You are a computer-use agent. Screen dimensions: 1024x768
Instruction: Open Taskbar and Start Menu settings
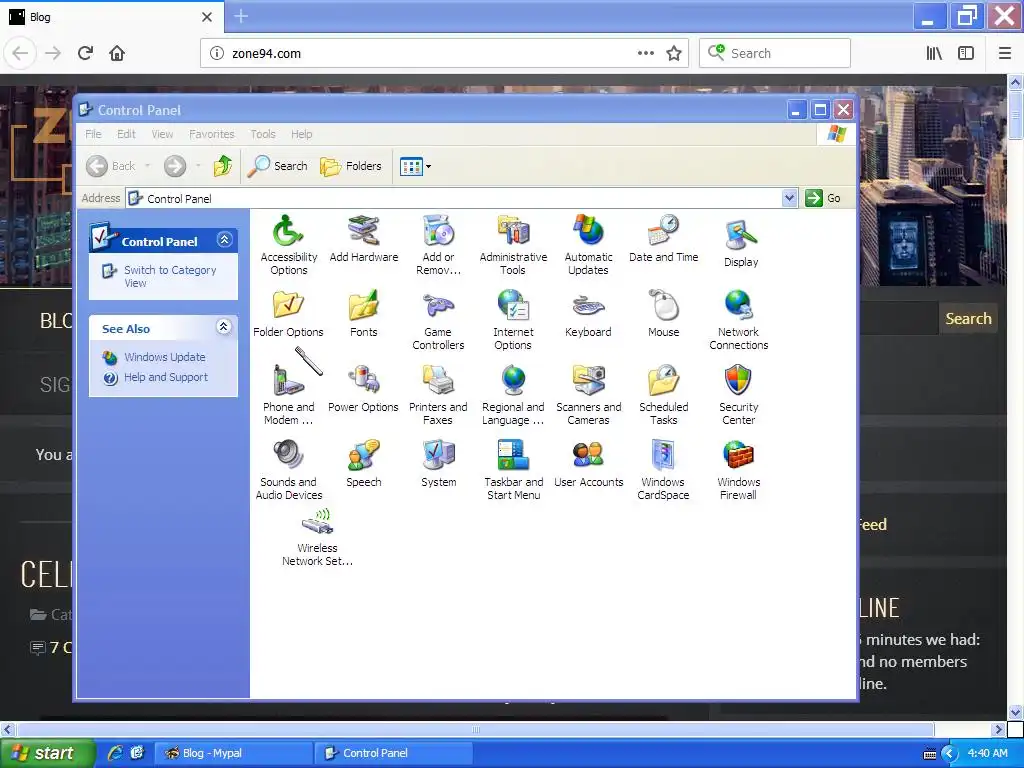click(x=513, y=470)
